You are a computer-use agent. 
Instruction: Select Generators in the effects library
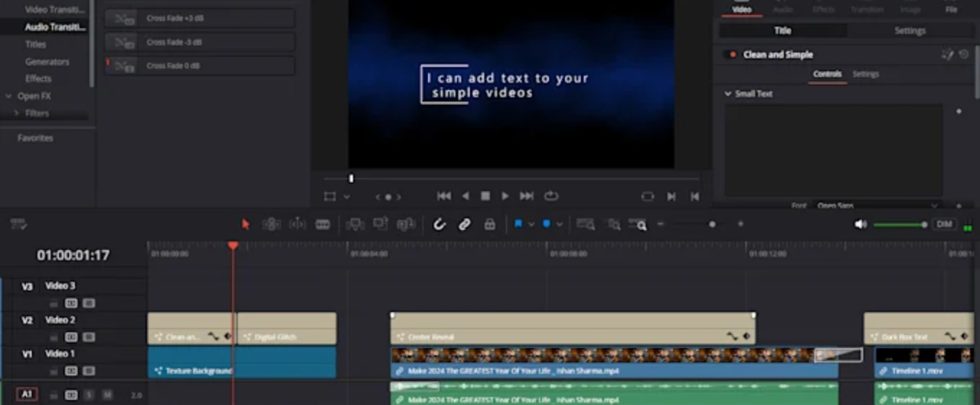47,61
